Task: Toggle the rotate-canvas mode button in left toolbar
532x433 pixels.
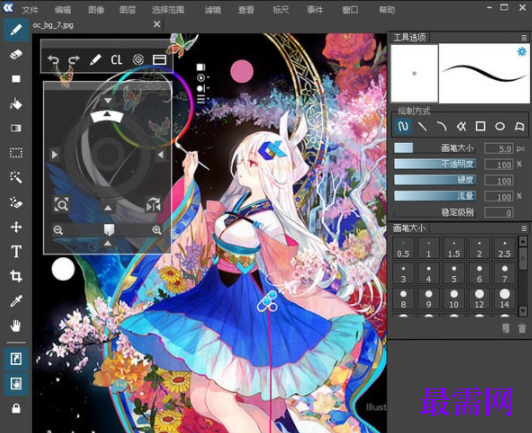Action: coord(16,359)
